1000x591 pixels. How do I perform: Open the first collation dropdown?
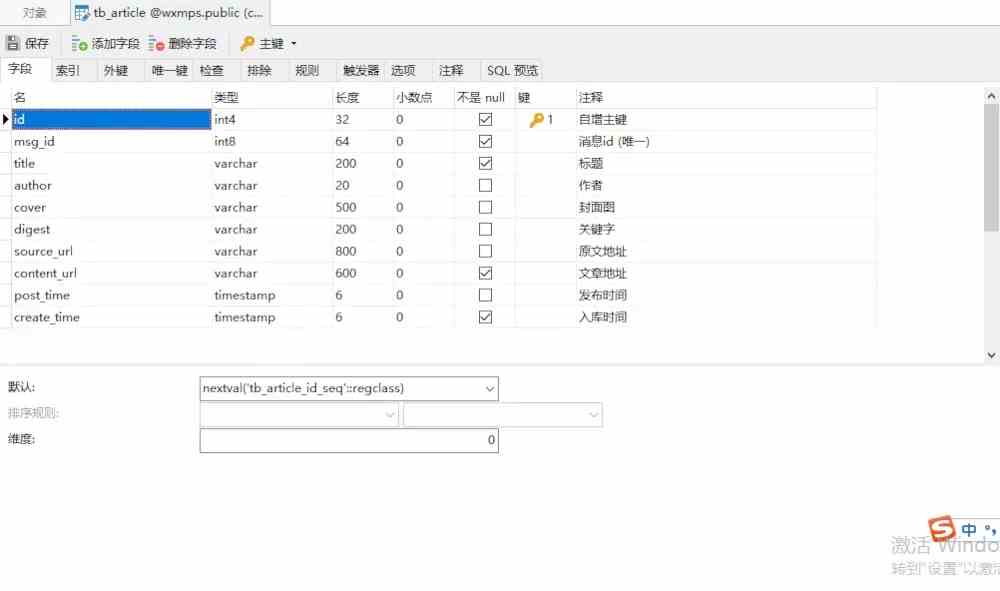390,414
